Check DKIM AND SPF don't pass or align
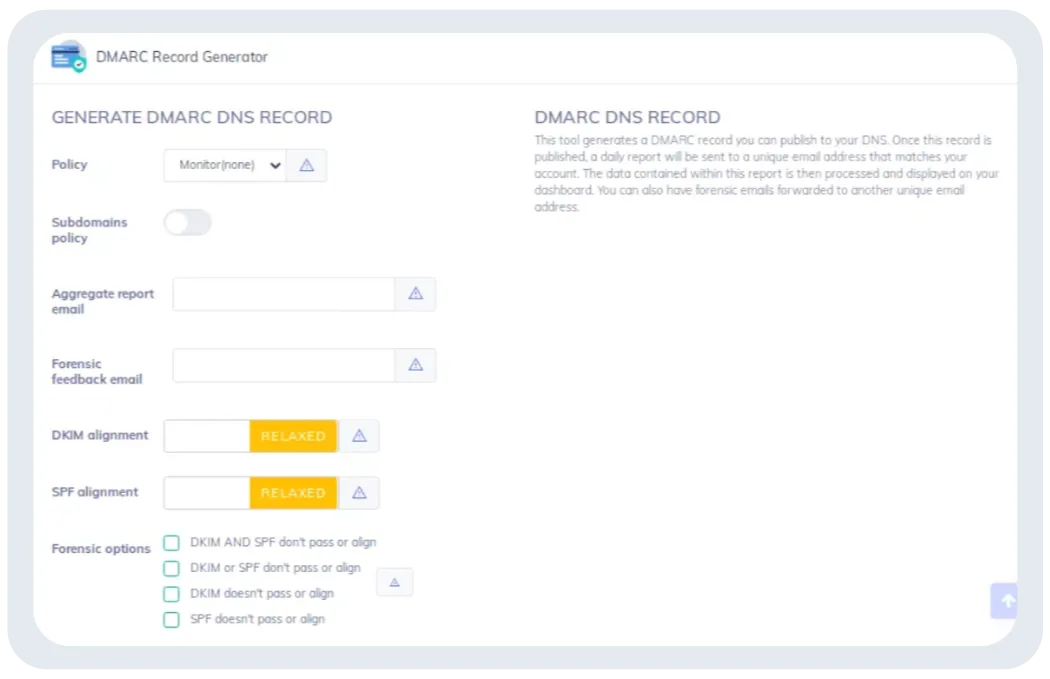This screenshot has width=1050, height=679. pyautogui.click(x=171, y=542)
